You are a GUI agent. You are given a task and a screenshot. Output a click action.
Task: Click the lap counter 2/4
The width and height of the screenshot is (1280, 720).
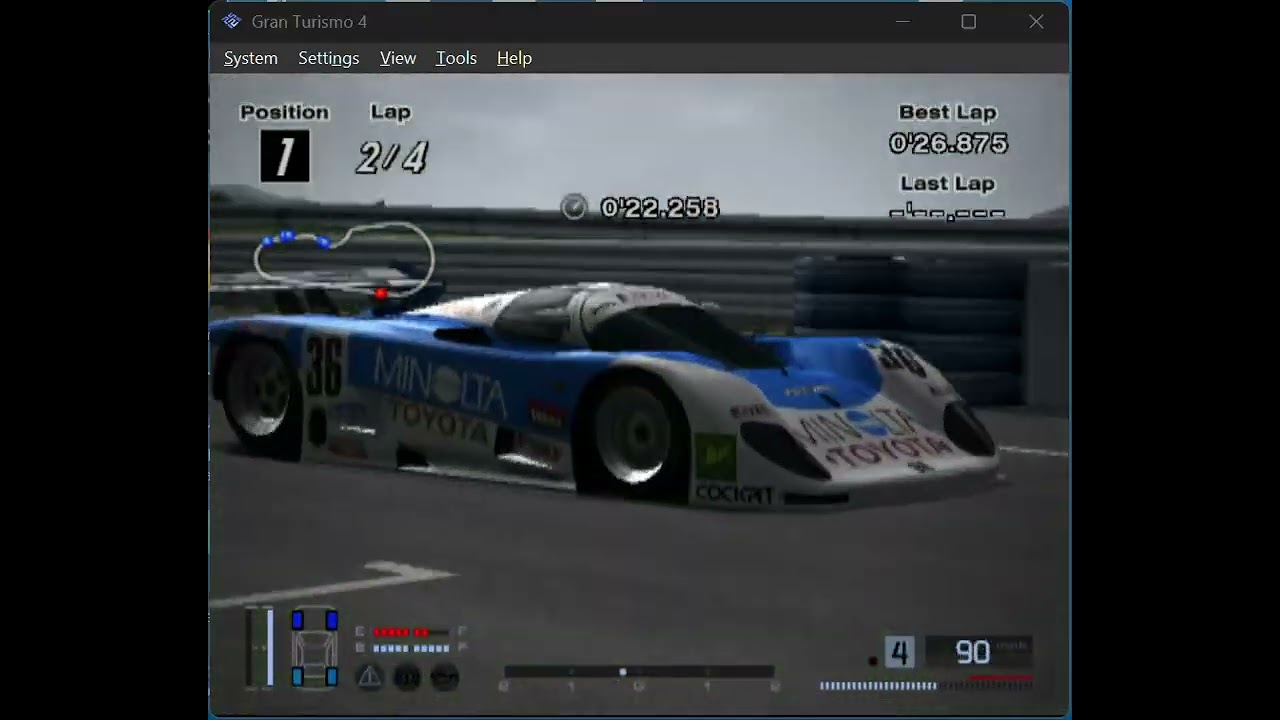pyautogui.click(x=392, y=158)
